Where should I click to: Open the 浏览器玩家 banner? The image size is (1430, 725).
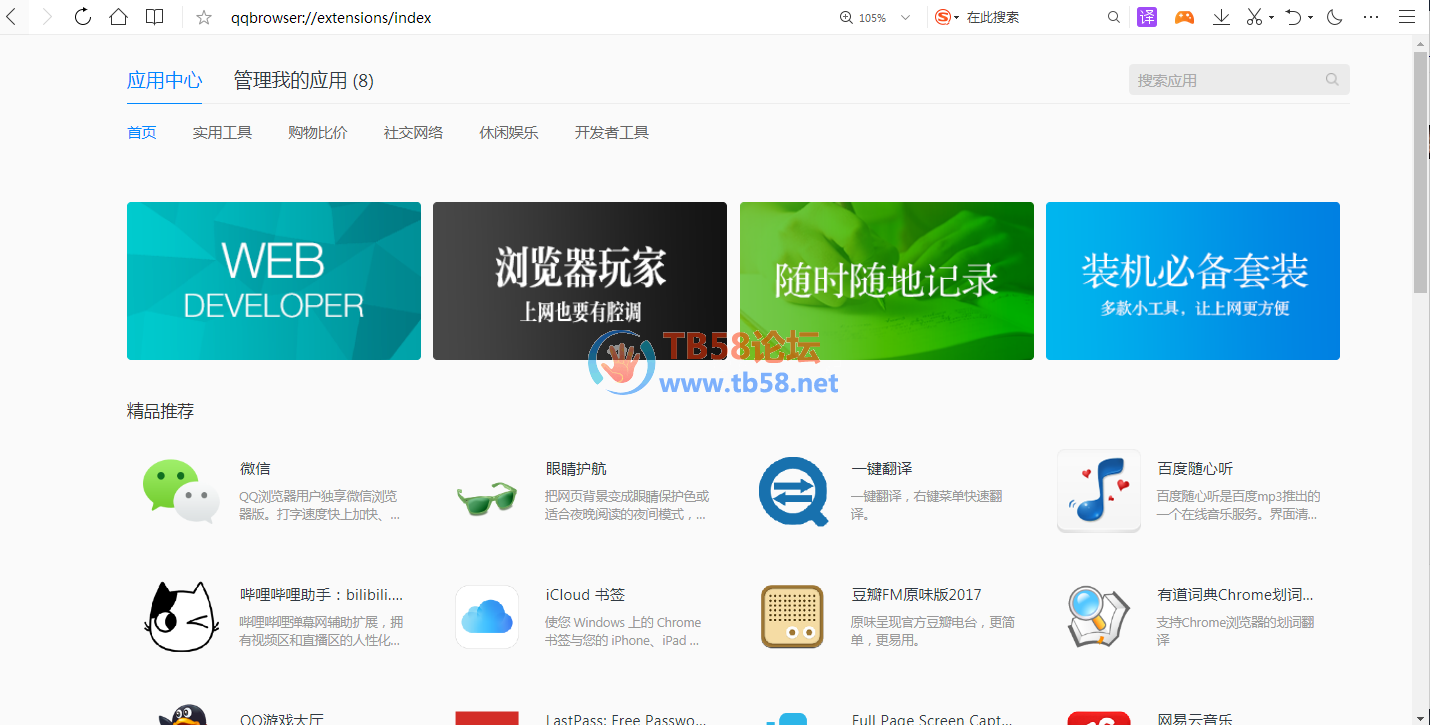580,281
